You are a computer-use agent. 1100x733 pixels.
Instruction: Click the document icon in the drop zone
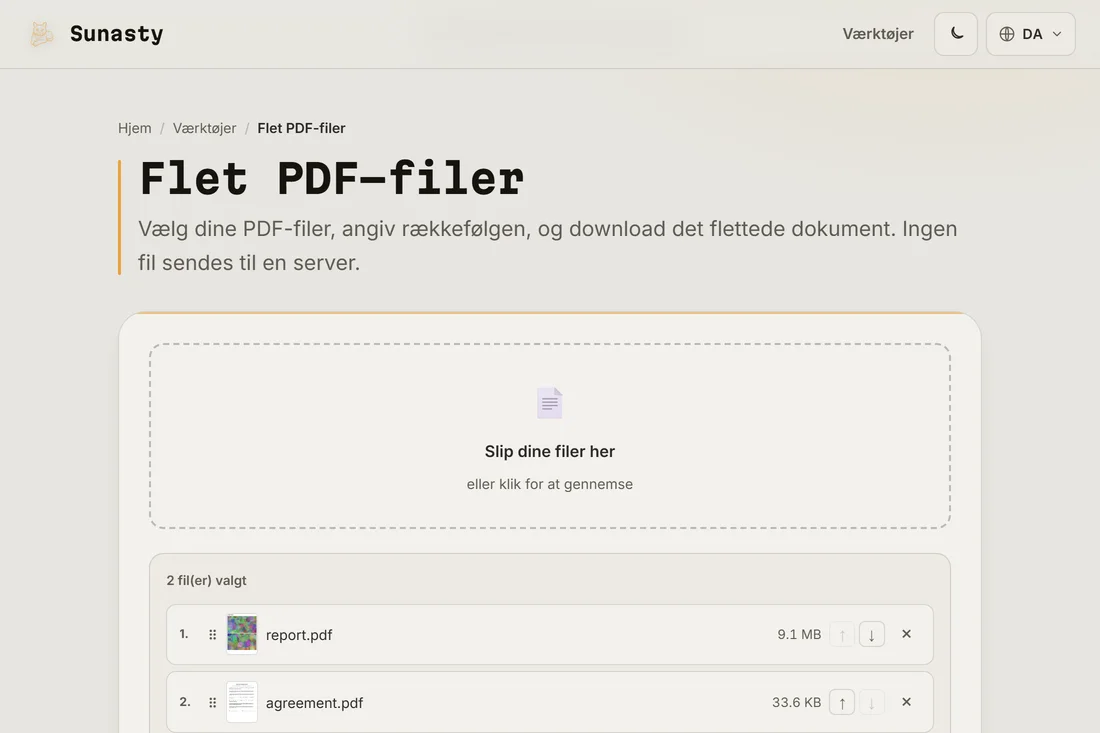(549, 403)
